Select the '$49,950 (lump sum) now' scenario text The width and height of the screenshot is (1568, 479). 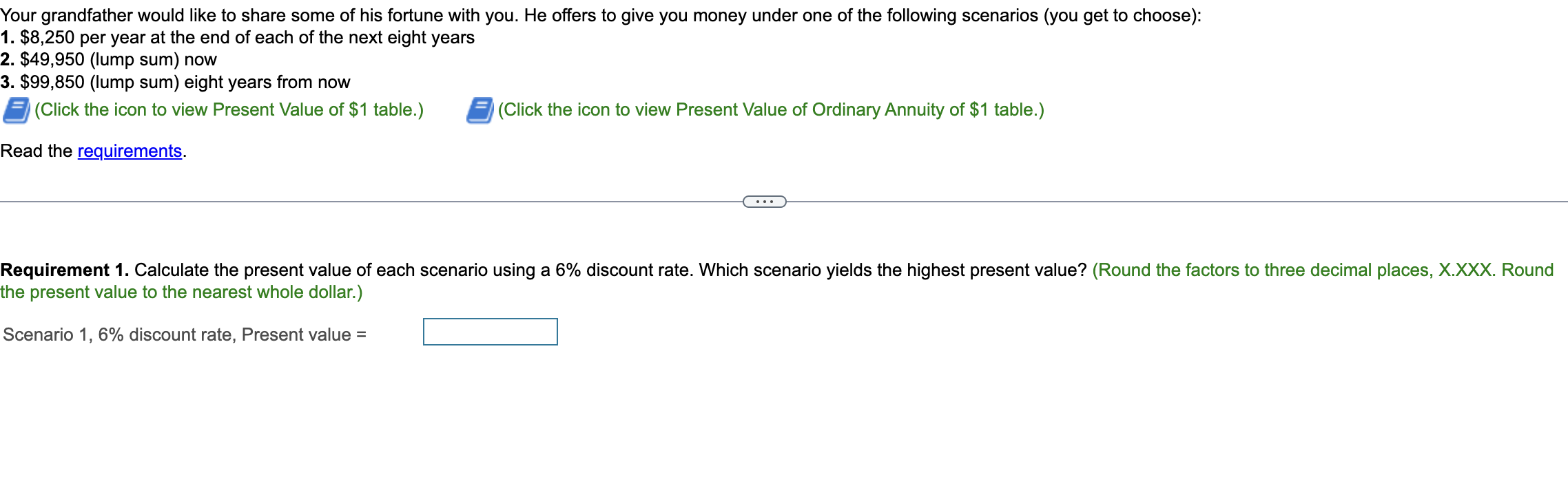pyautogui.click(x=118, y=60)
